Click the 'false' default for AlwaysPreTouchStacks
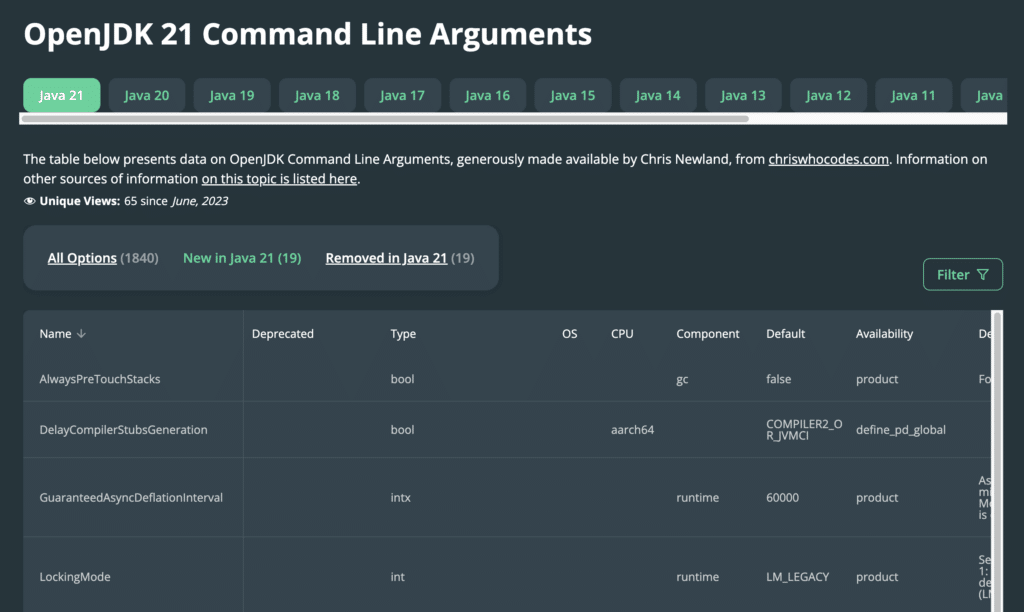 tap(778, 379)
